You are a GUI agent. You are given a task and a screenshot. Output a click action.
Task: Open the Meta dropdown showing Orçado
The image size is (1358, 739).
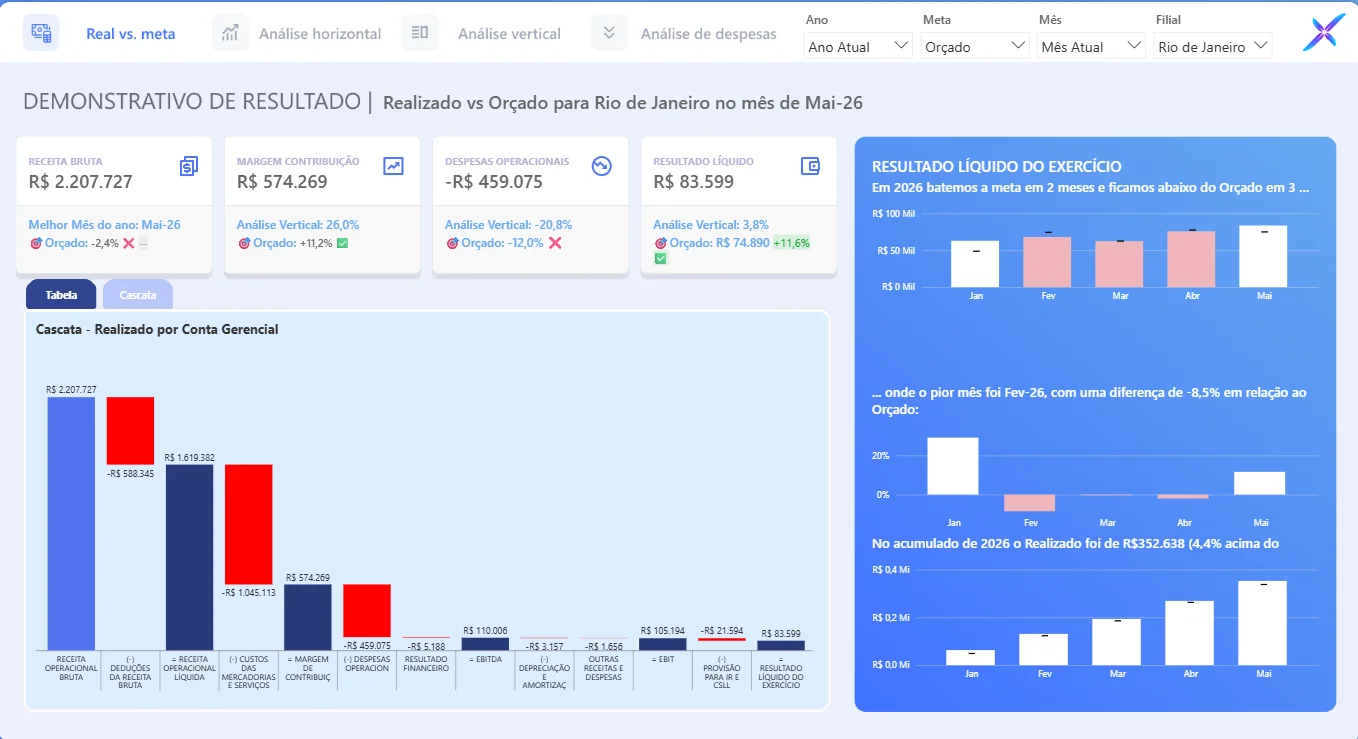[975, 46]
